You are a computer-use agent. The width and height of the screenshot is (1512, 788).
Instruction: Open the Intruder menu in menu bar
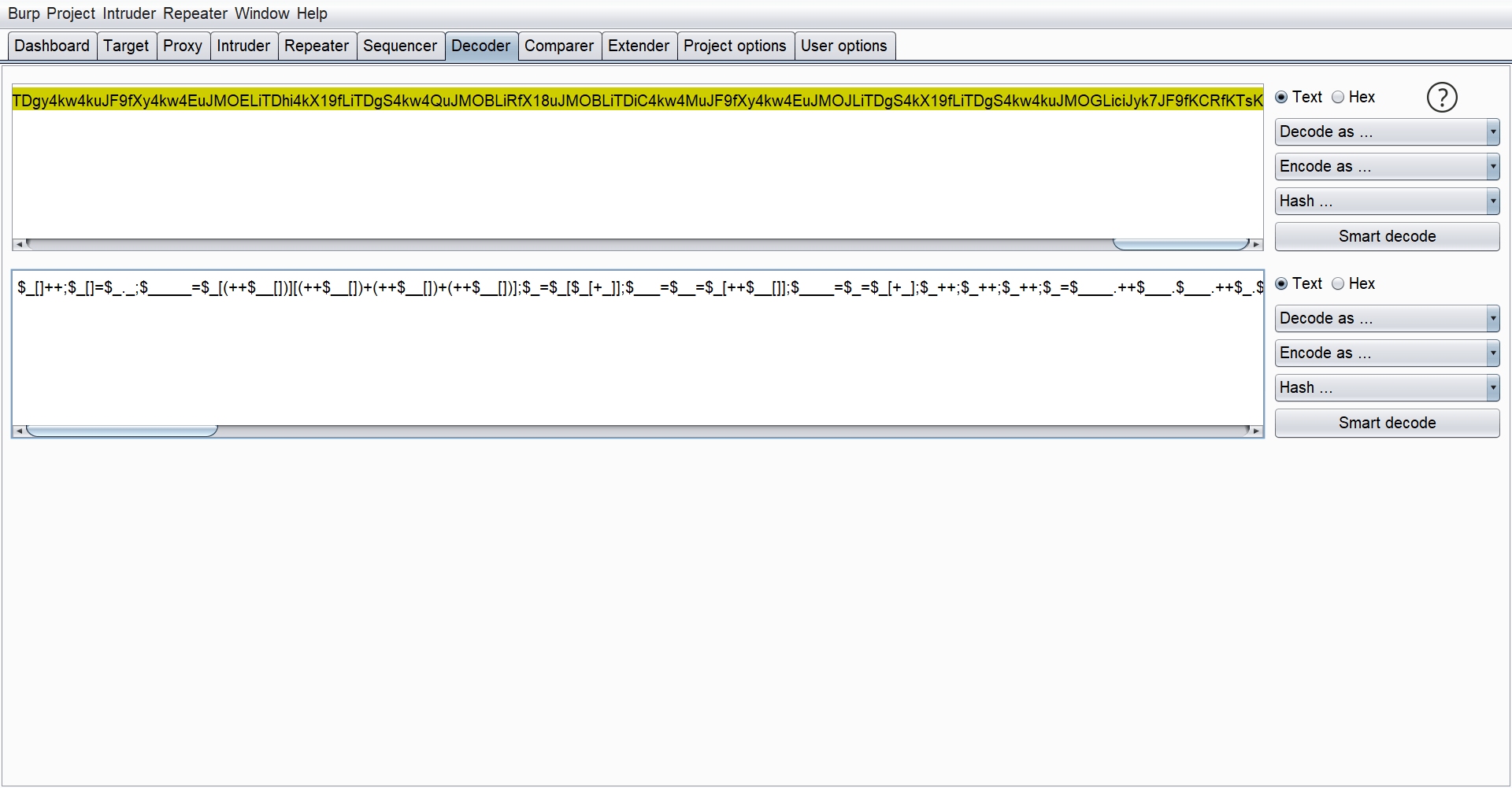coord(128,13)
